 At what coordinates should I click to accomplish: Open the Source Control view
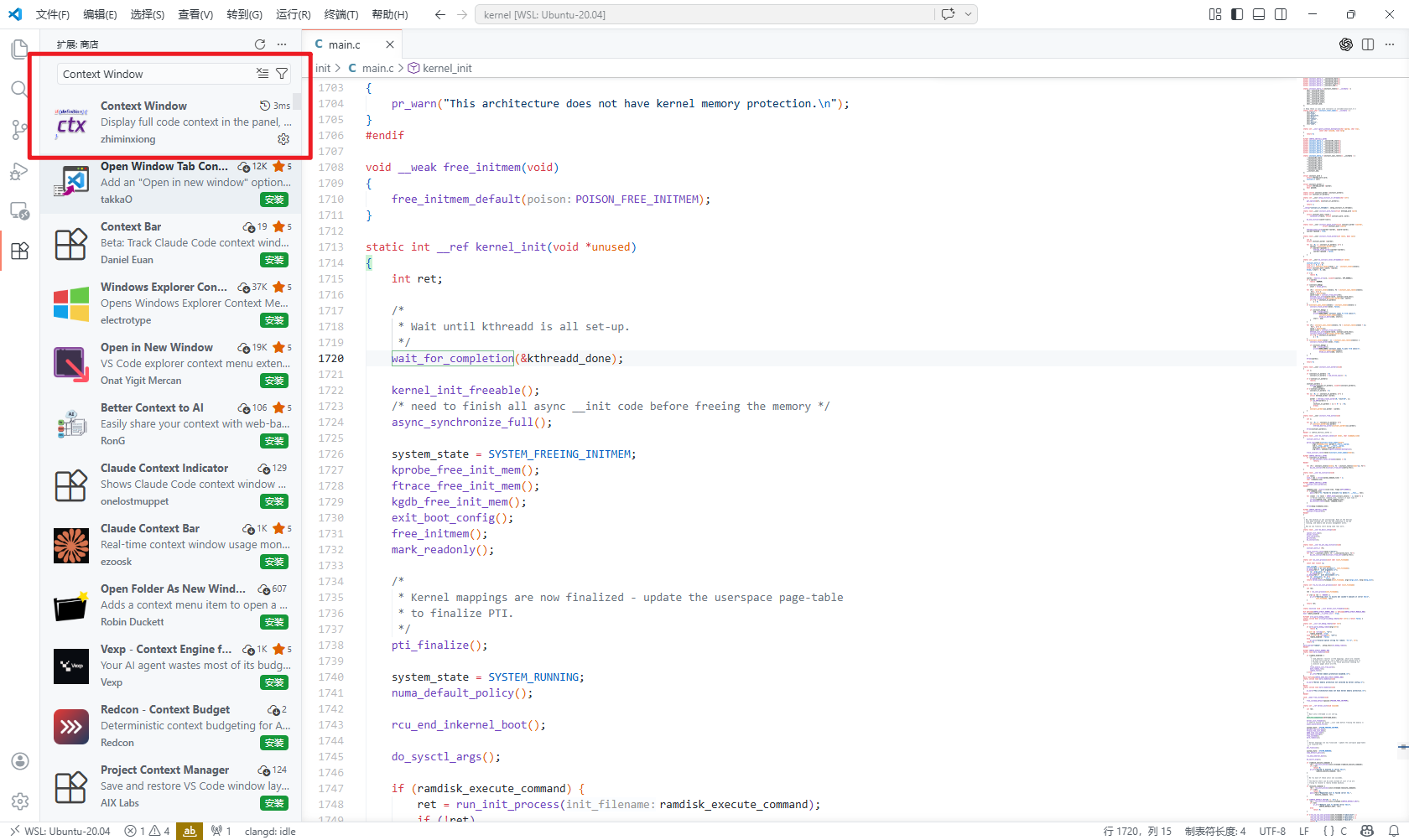[x=19, y=129]
